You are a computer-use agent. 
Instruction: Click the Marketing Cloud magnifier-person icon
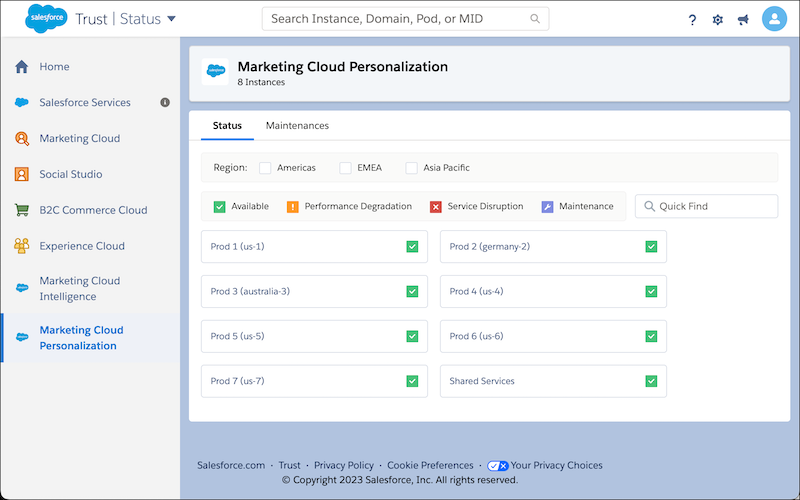click(x=21, y=138)
